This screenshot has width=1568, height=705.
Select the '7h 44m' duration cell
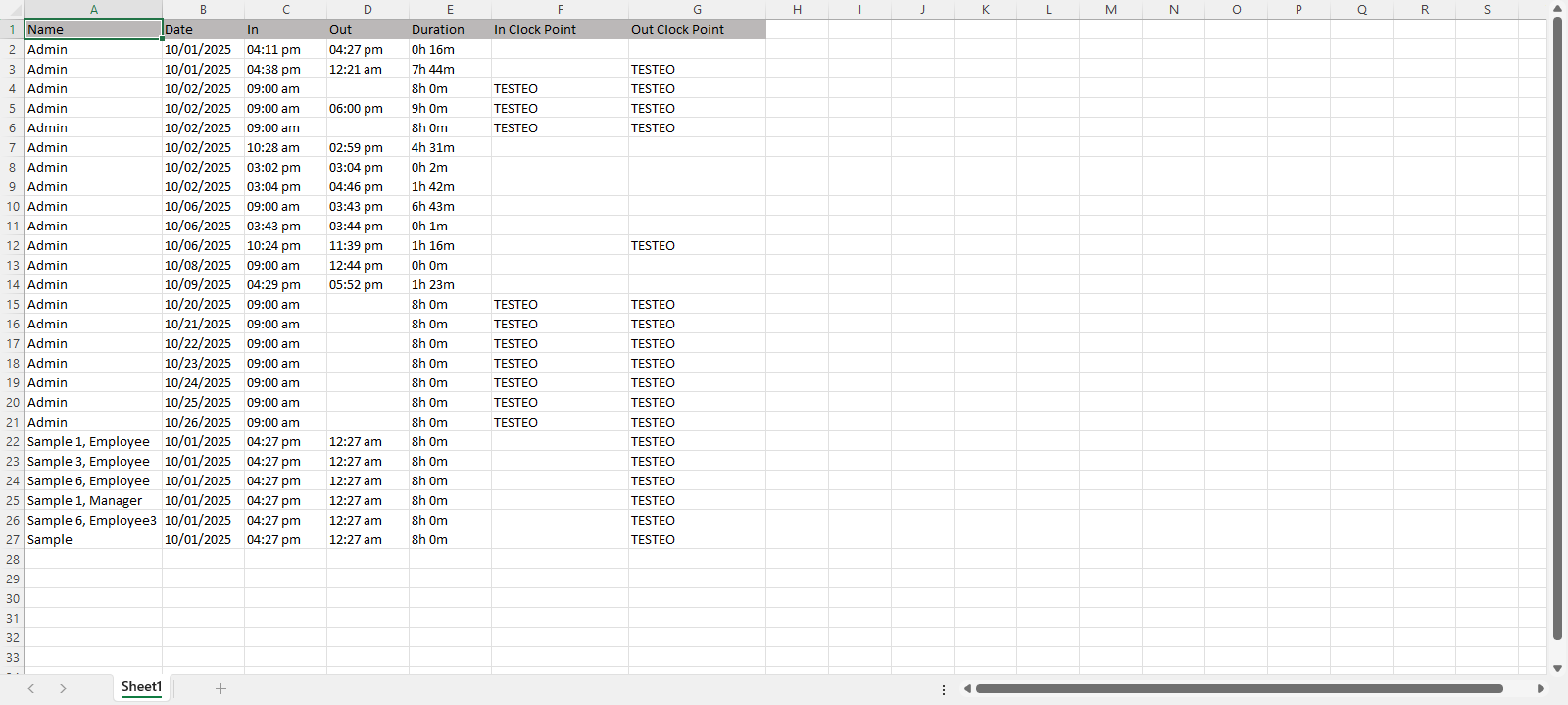coord(449,69)
